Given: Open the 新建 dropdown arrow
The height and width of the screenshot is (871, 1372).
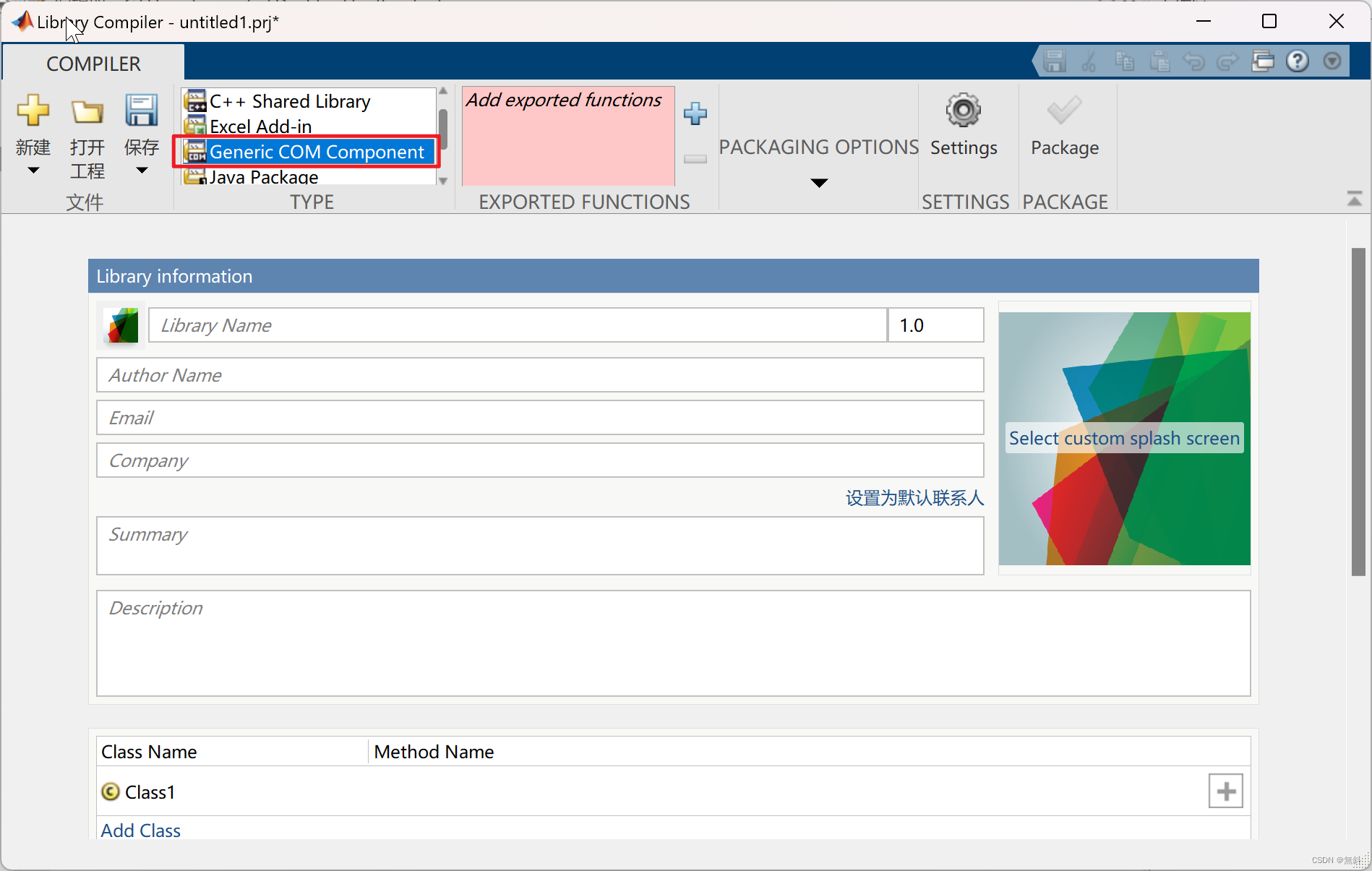Looking at the screenshot, I should pos(33,169).
